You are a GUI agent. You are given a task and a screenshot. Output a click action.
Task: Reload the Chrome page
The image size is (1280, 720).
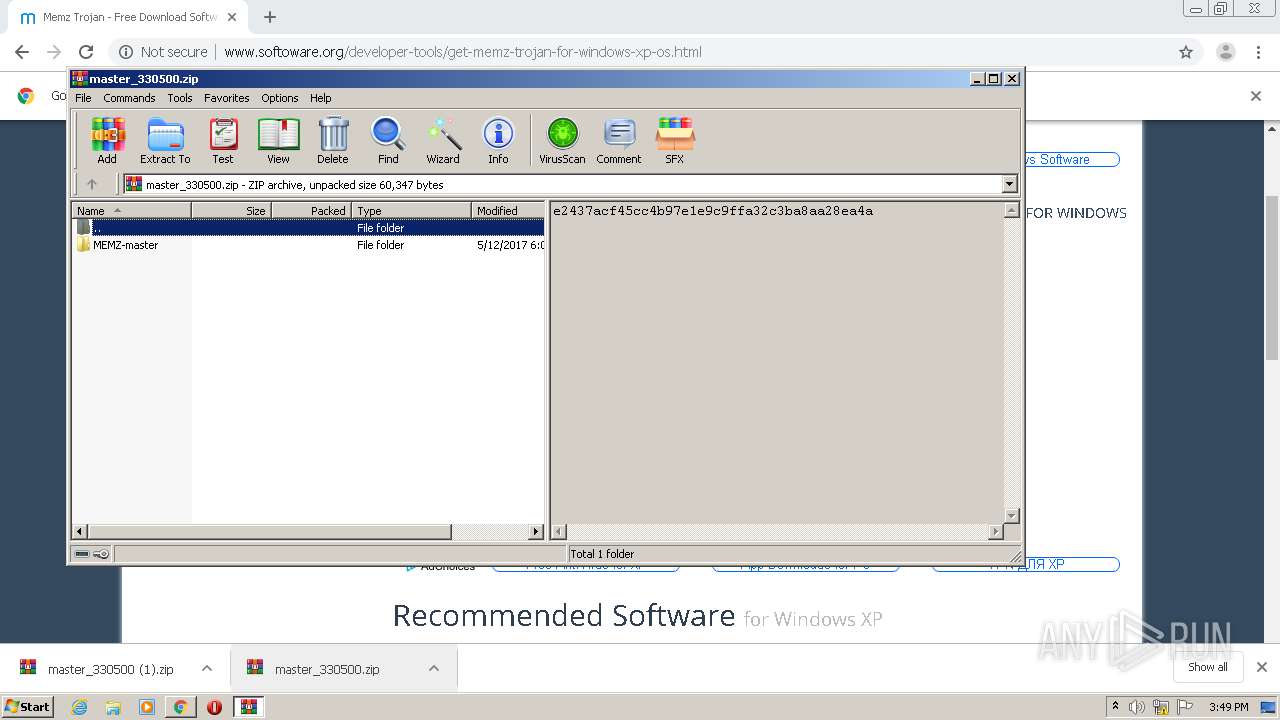[86, 52]
